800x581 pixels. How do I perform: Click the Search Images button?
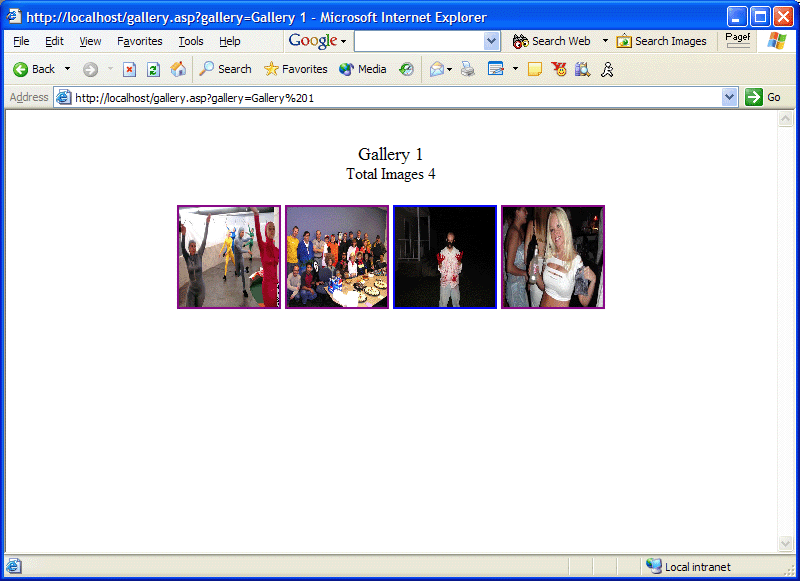coord(662,41)
